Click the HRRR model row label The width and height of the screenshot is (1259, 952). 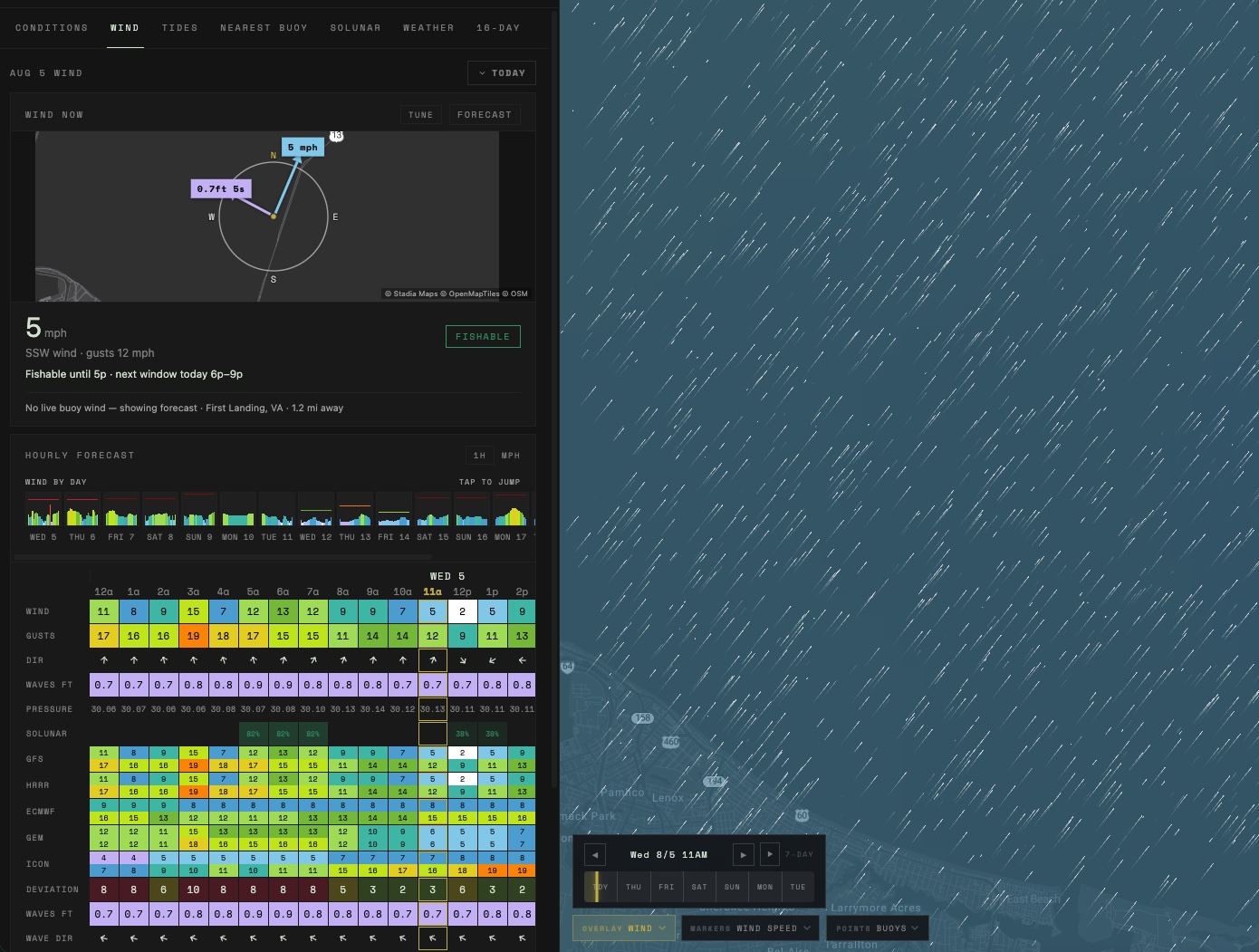click(38, 785)
